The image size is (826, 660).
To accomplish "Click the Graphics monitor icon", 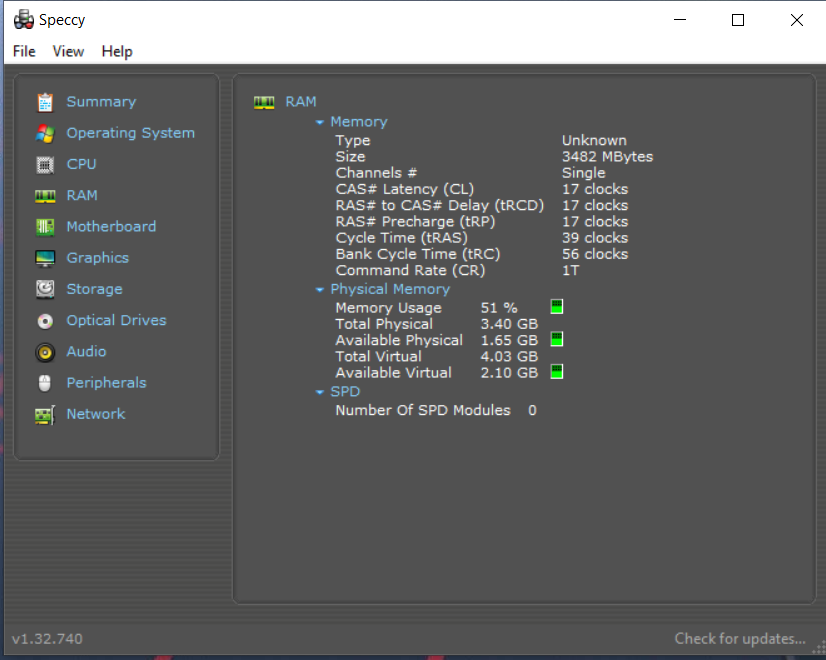I will 45,258.
